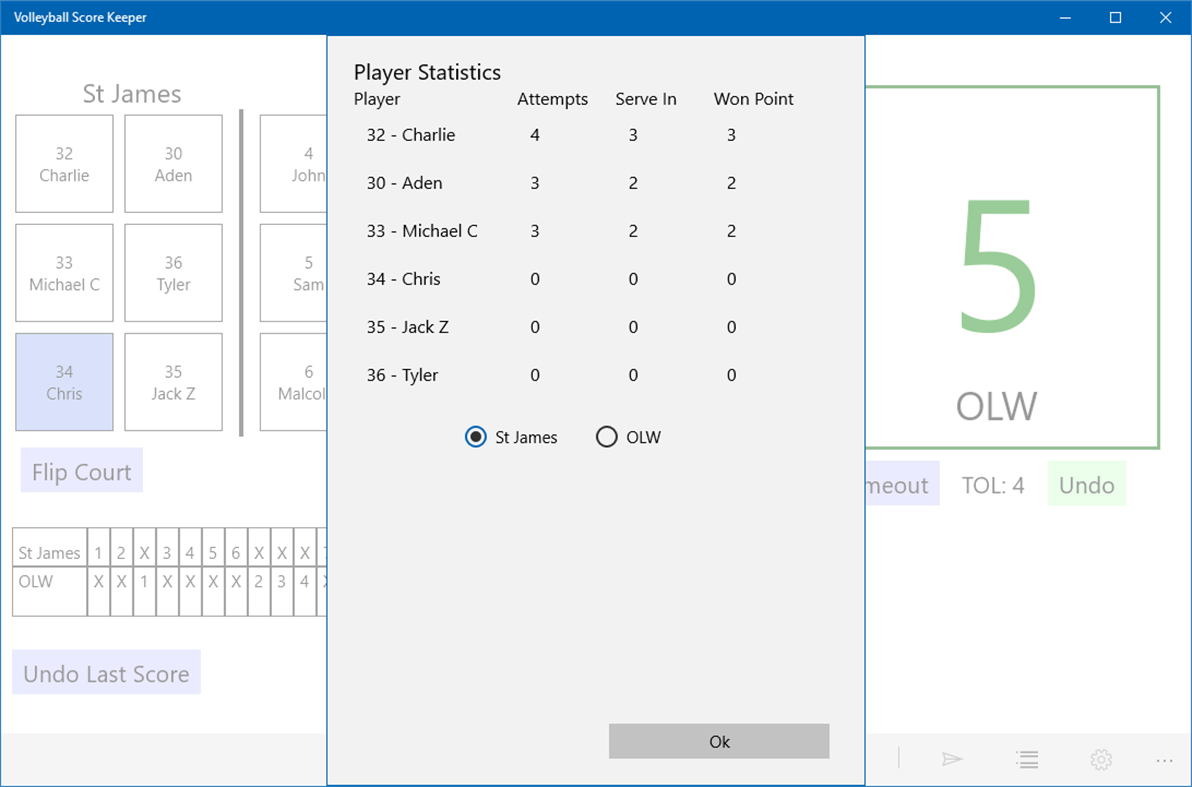Select player tile 32 Charlie
The width and height of the screenshot is (1192, 787).
click(64, 163)
